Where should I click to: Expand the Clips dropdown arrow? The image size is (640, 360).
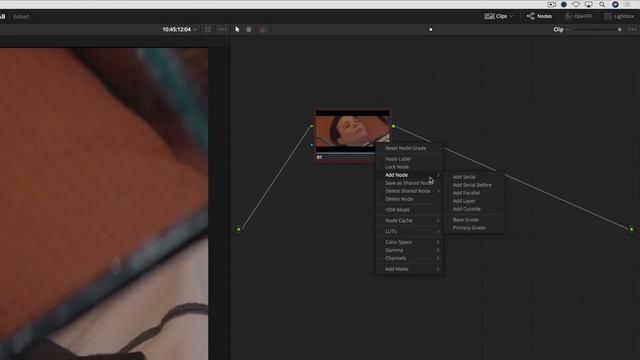[511, 17]
